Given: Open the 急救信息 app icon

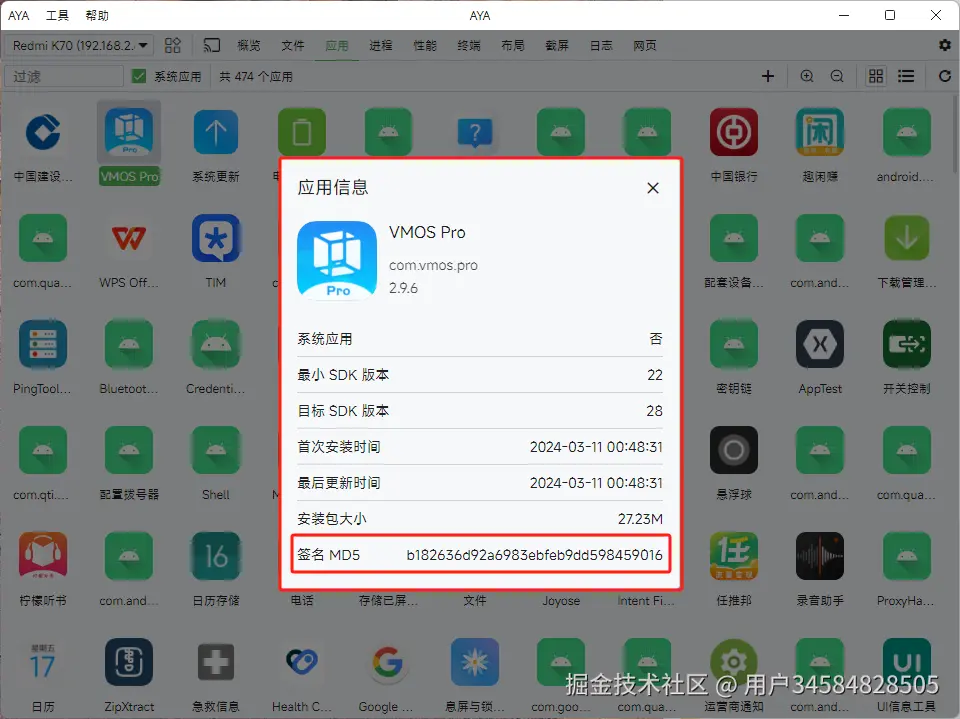Looking at the screenshot, I should point(216,662).
